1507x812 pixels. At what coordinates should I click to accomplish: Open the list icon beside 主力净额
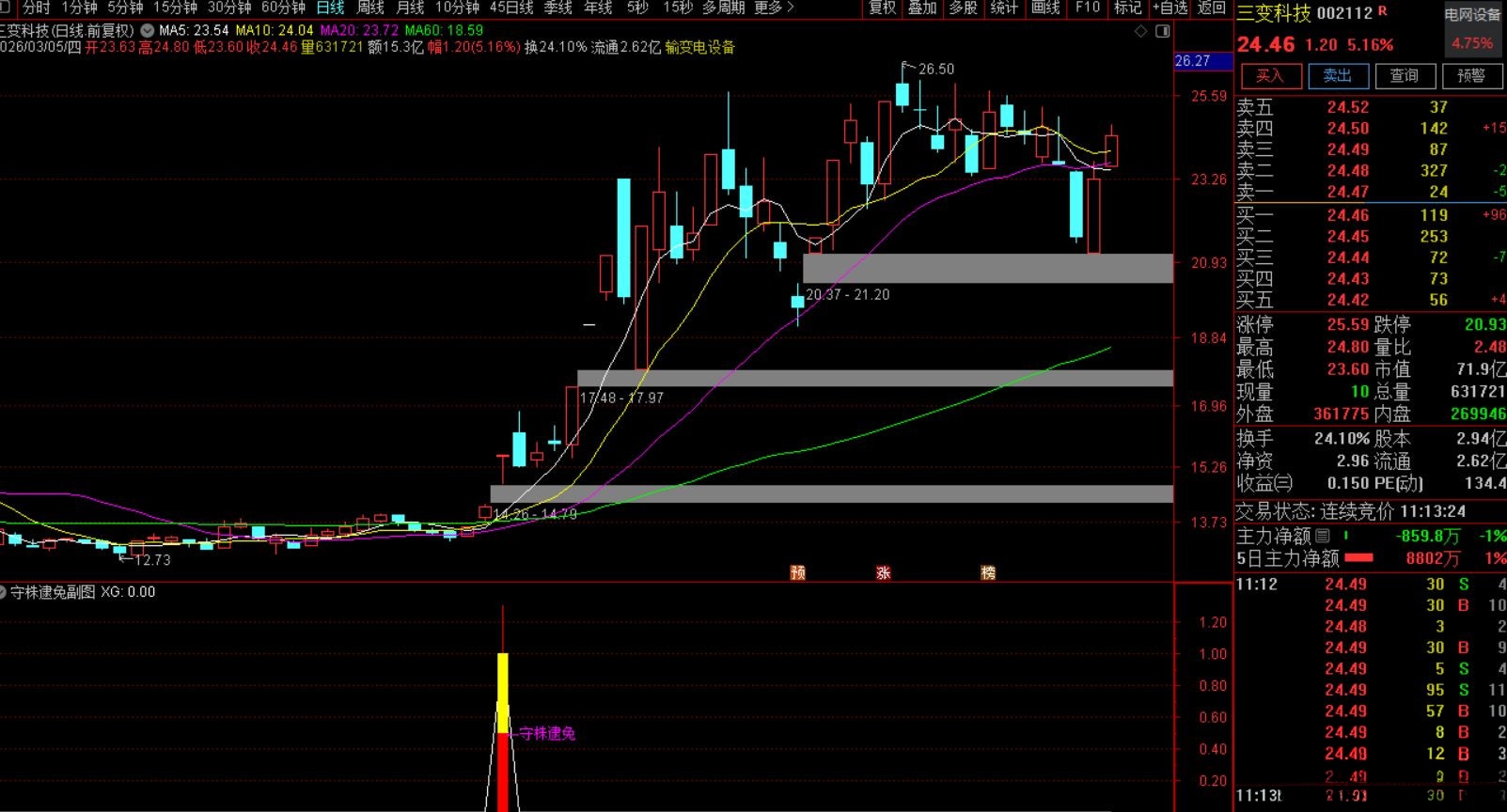1323,536
